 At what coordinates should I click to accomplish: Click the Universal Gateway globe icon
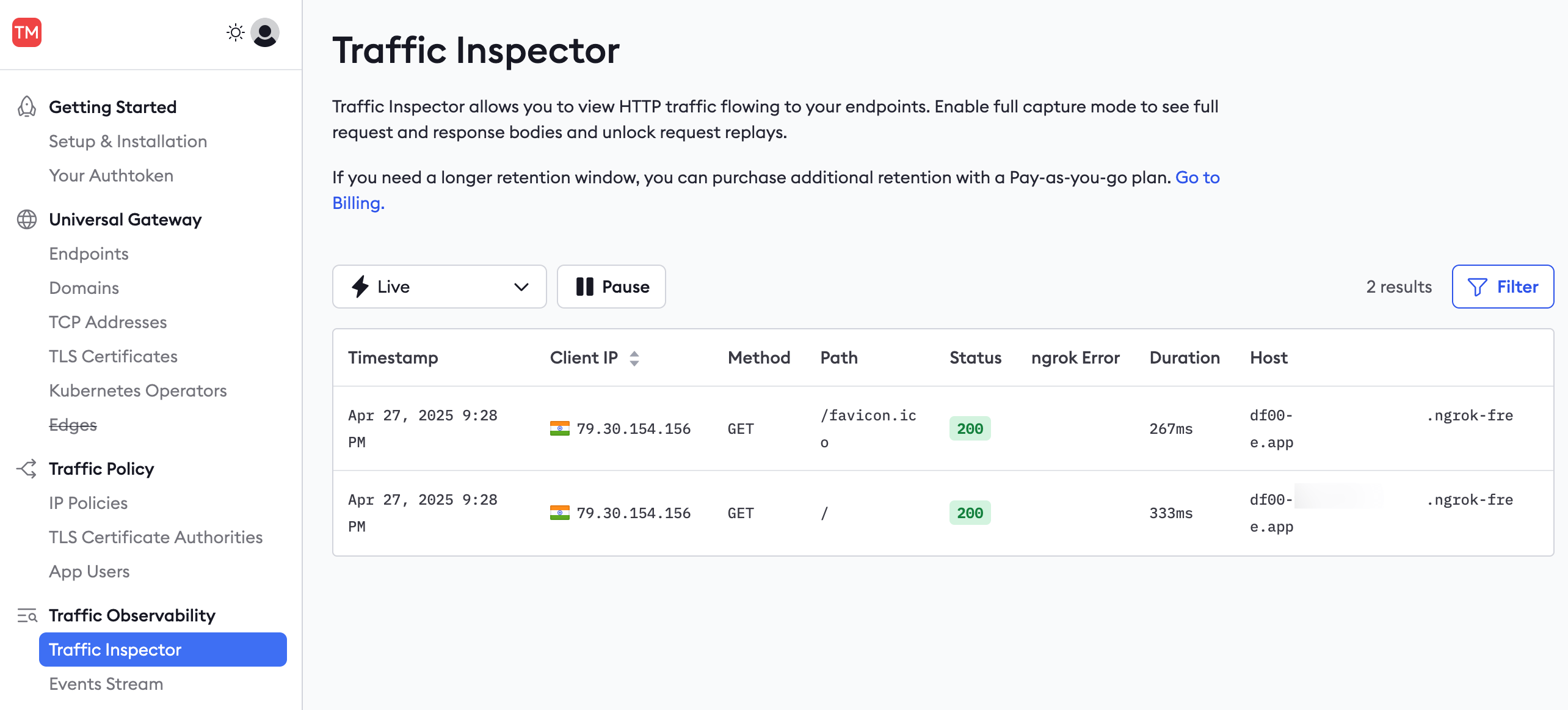pyautogui.click(x=26, y=219)
